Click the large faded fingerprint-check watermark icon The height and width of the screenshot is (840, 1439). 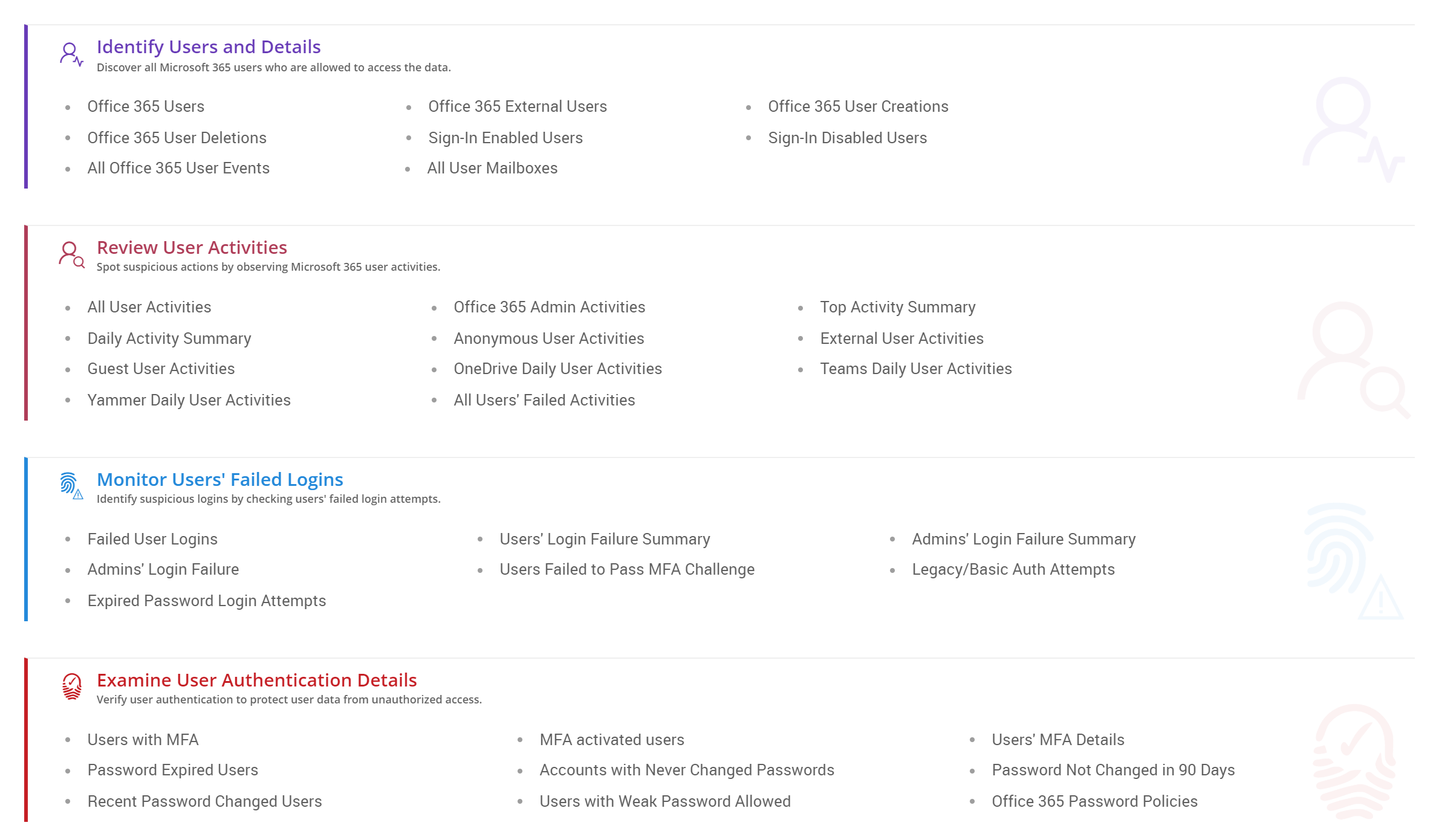[x=1354, y=761]
